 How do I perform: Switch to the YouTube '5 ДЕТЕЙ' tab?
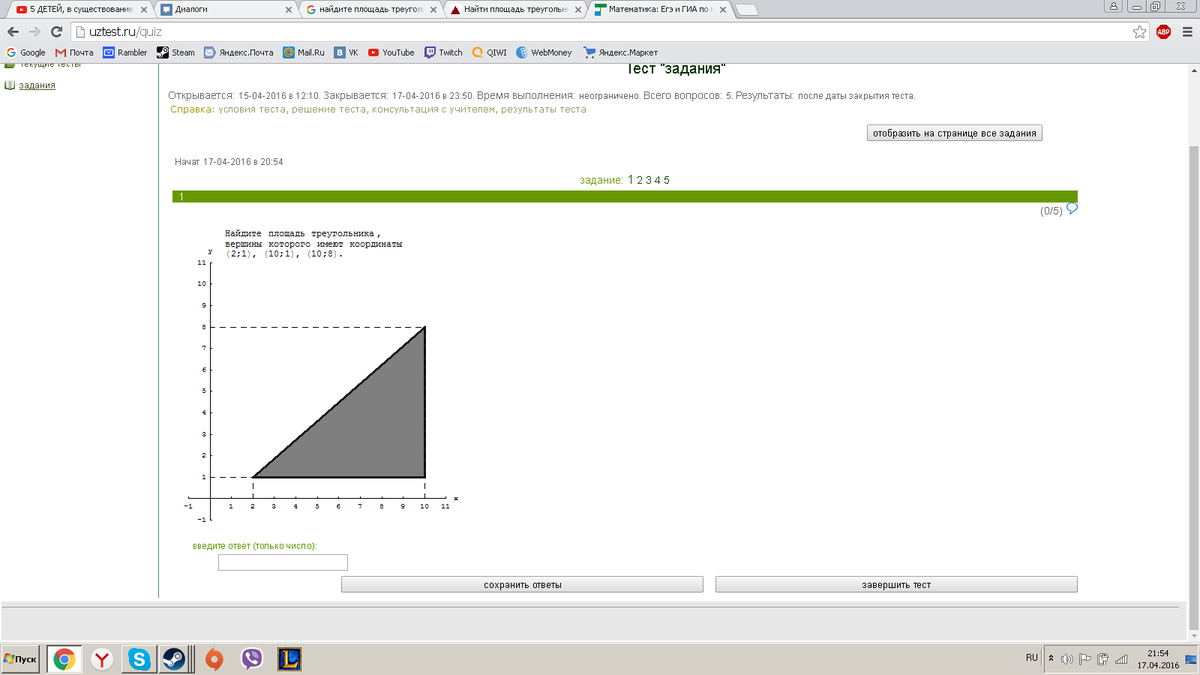point(75,10)
